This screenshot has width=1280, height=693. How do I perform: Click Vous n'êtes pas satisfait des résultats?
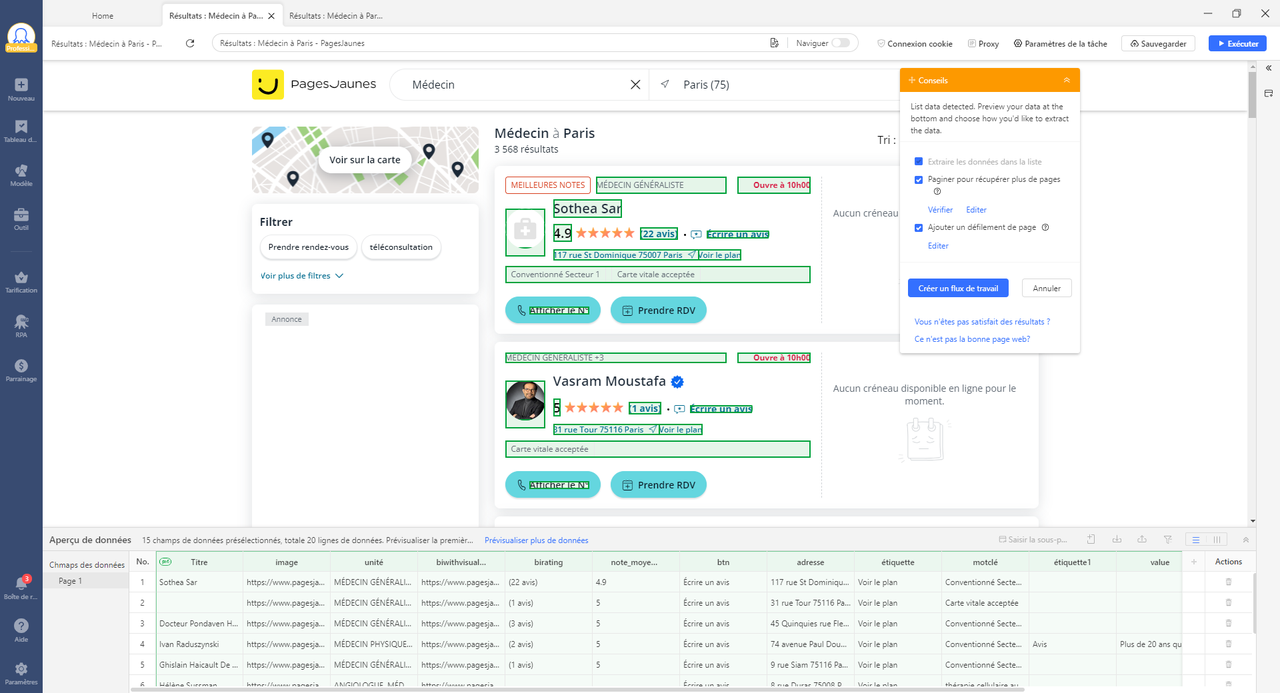click(x=982, y=322)
